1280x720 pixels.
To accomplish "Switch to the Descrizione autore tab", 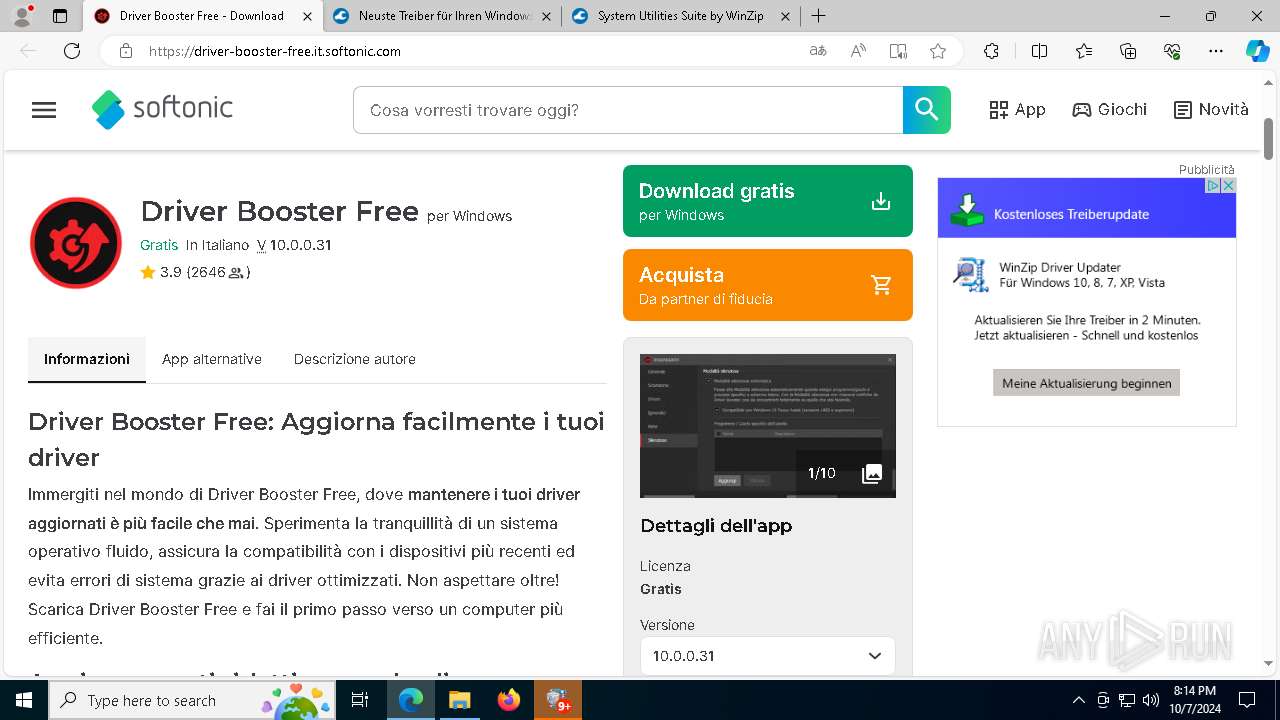I will [354, 359].
